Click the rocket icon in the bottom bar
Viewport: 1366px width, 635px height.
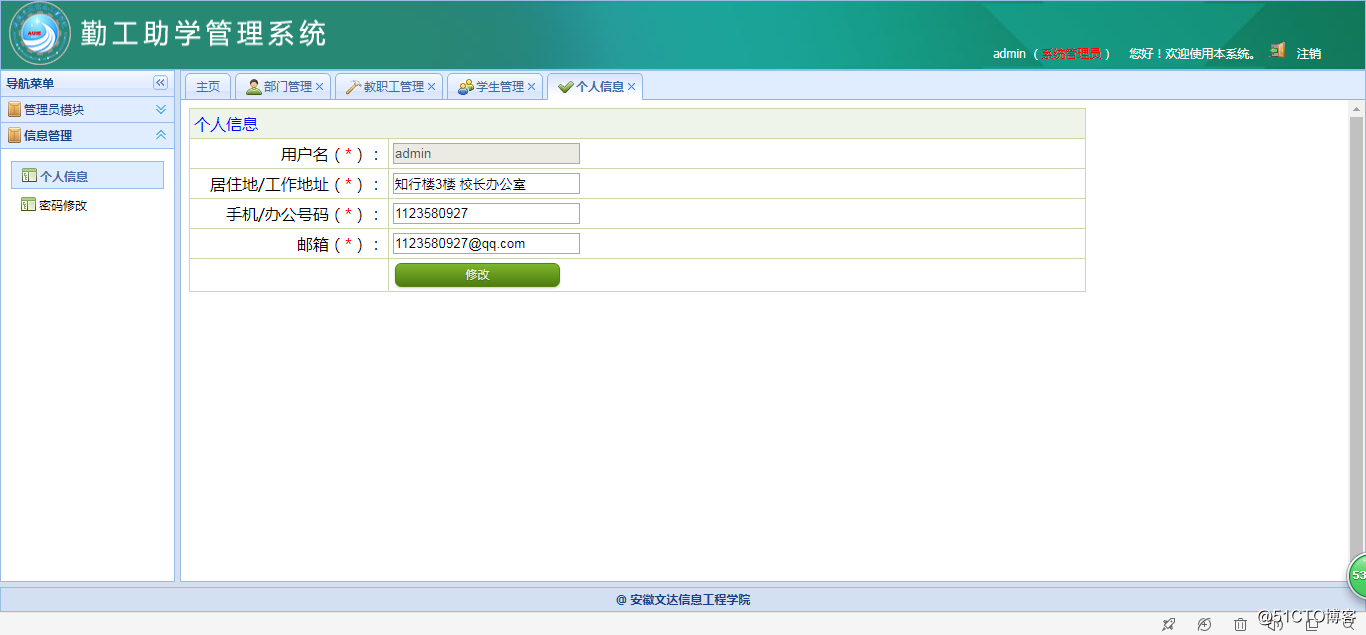(x=1168, y=624)
